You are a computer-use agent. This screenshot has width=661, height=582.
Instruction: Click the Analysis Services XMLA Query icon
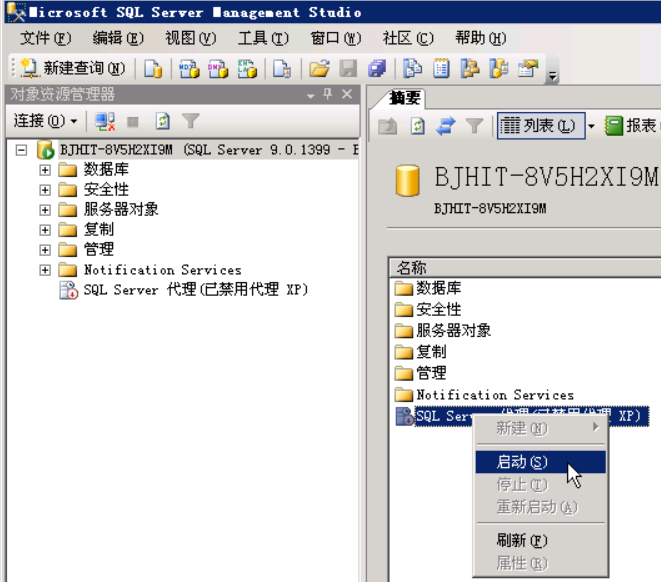point(247,69)
